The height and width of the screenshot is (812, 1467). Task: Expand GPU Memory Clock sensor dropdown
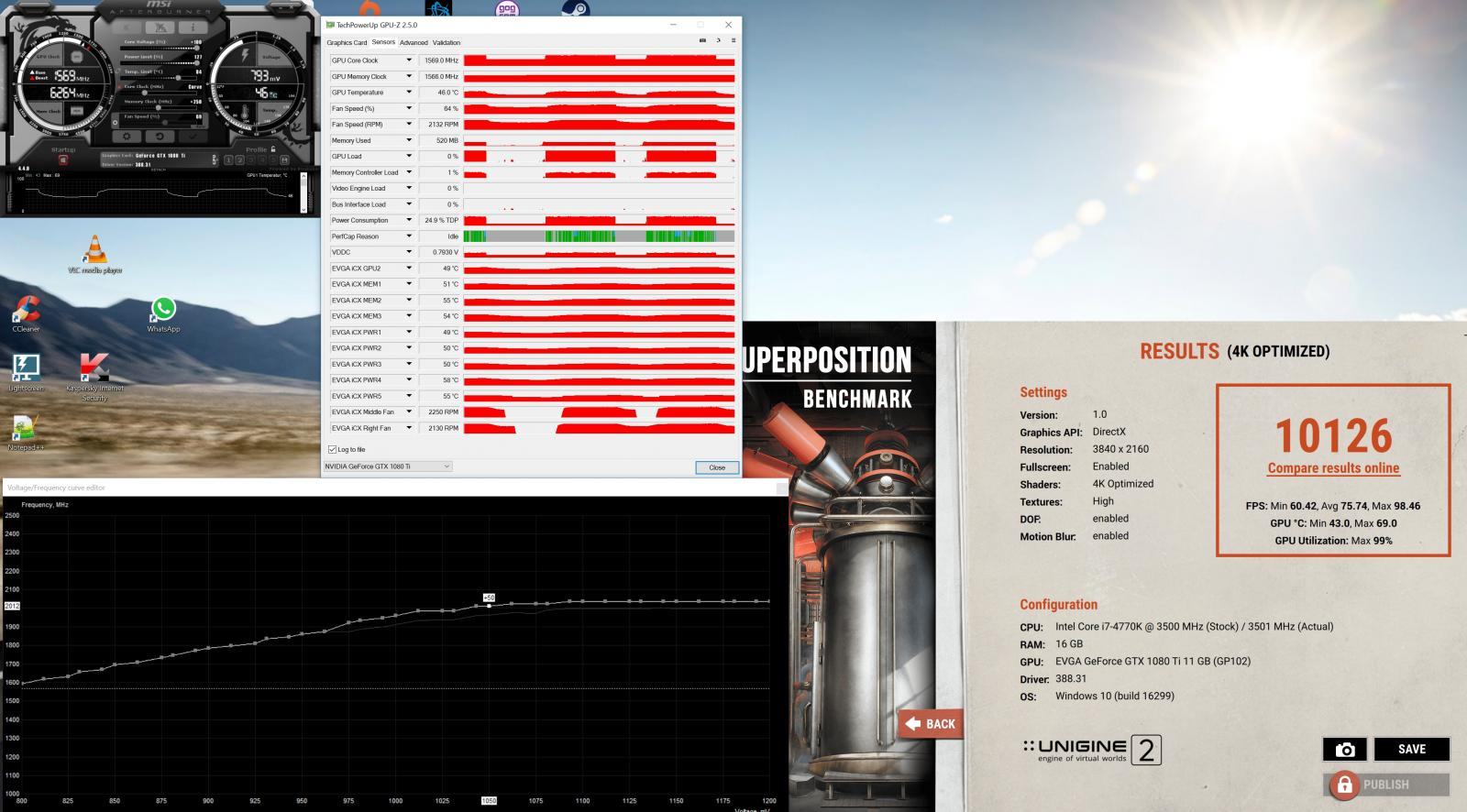pos(409,76)
